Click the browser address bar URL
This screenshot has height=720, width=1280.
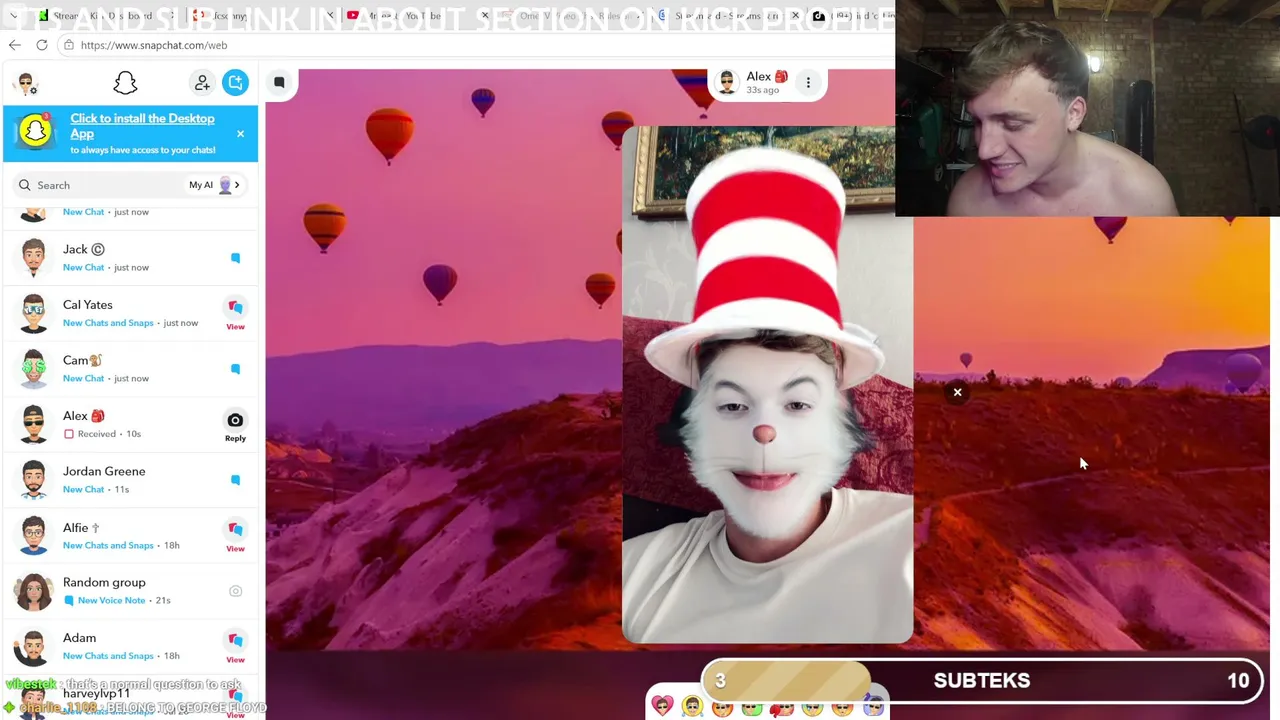[154, 45]
